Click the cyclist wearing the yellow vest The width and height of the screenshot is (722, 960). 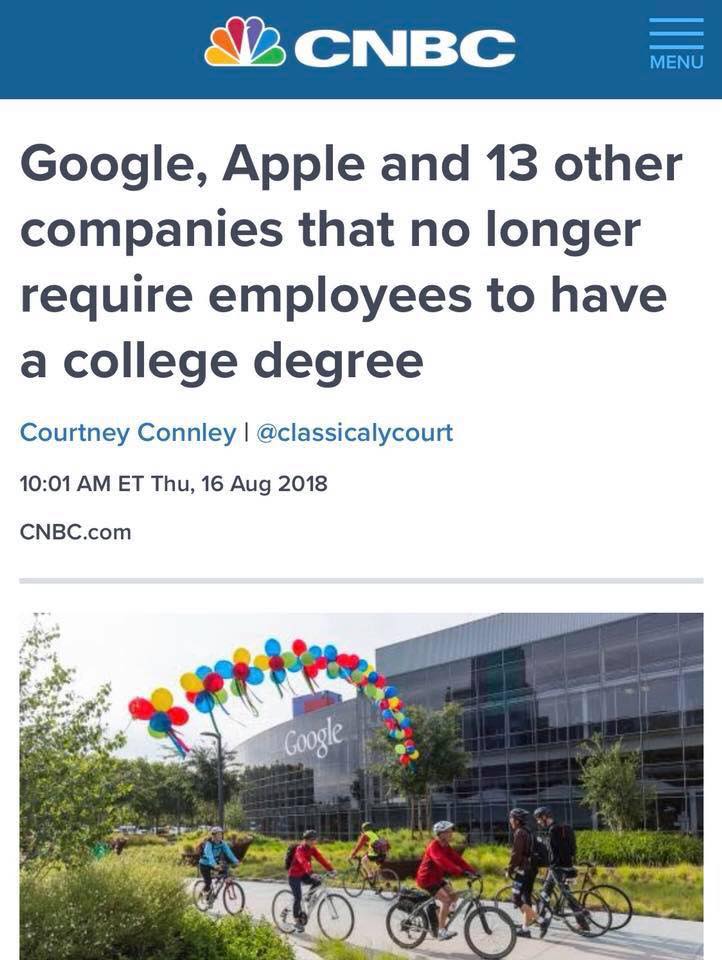point(366,846)
